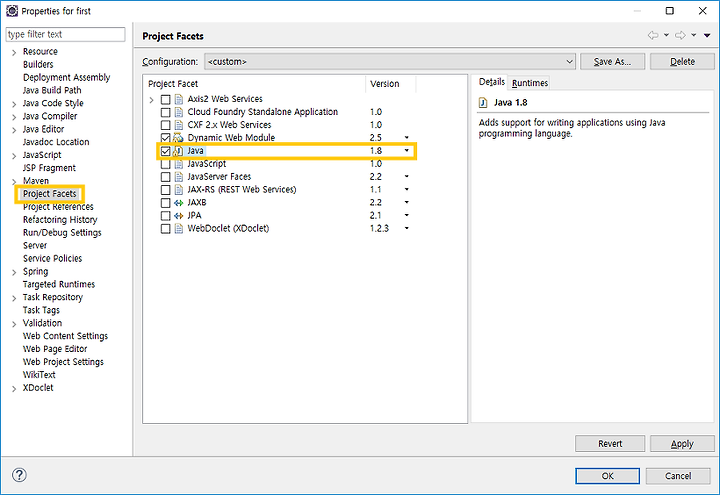Select Server properties page

(35, 246)
